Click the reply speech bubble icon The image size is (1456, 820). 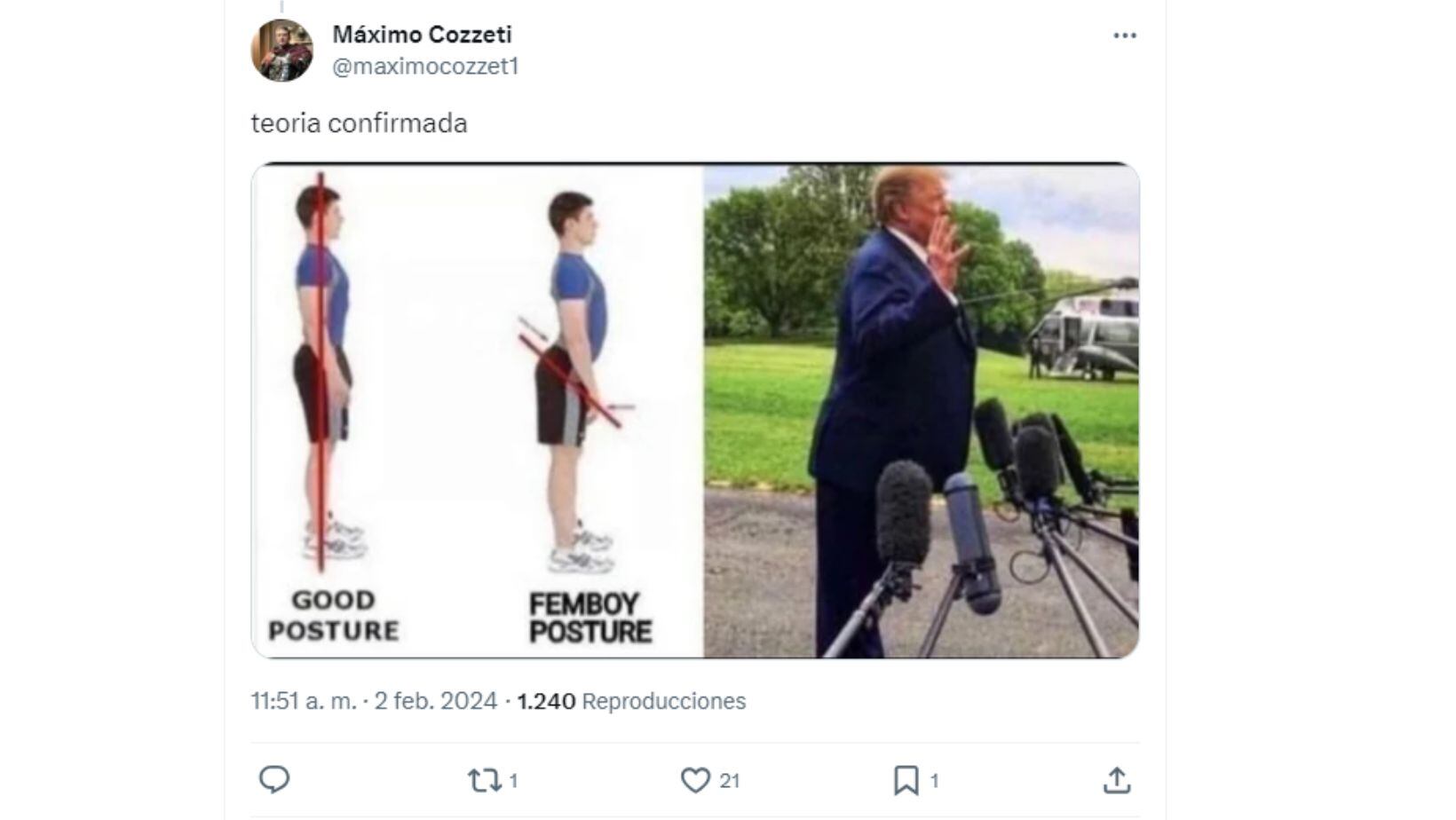[x=274, y=780]
